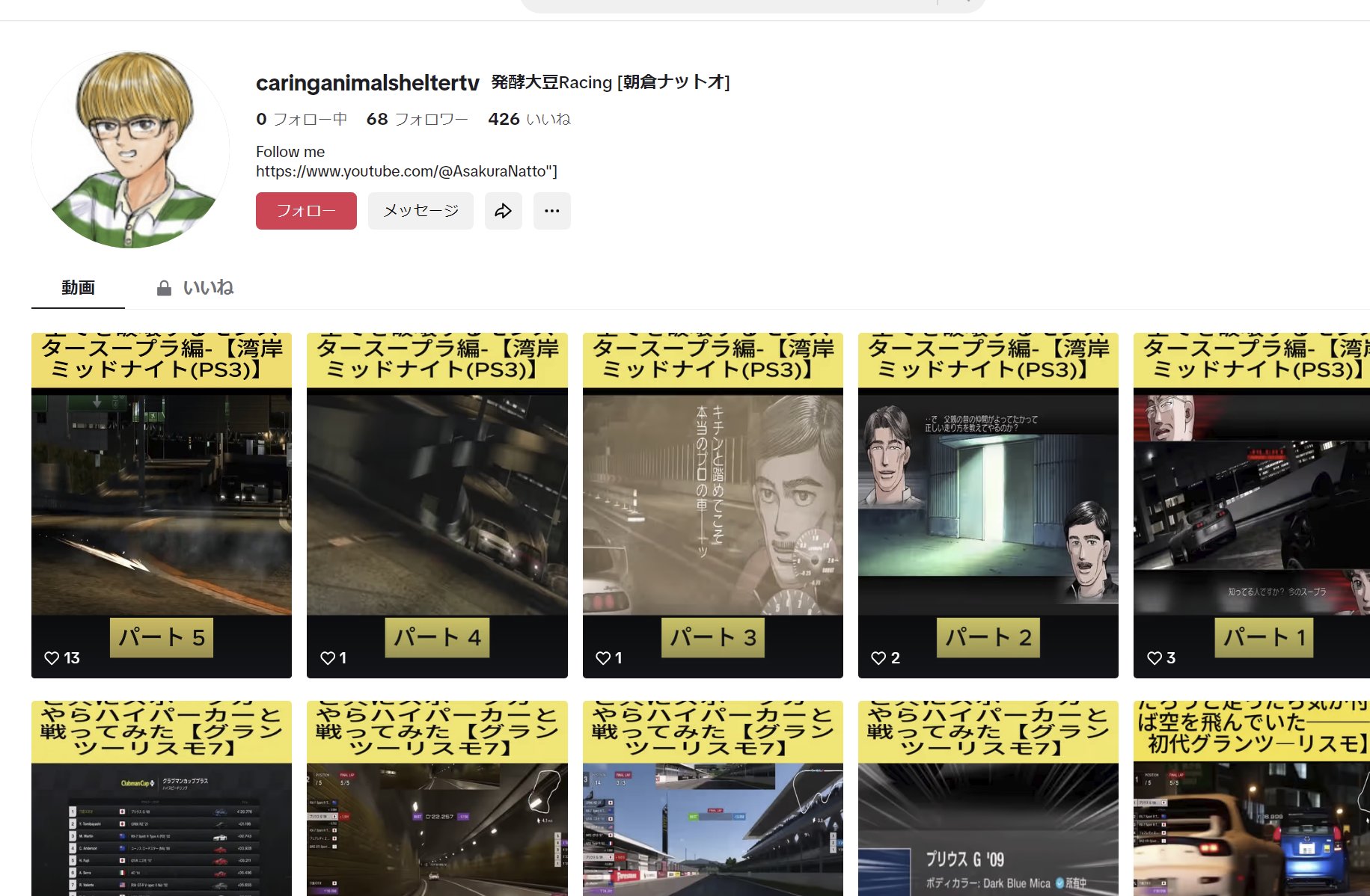Switch to the locked いいね tab
Image resolution: width=1370 pixels, height=896 pixels.
click(195, 288)
